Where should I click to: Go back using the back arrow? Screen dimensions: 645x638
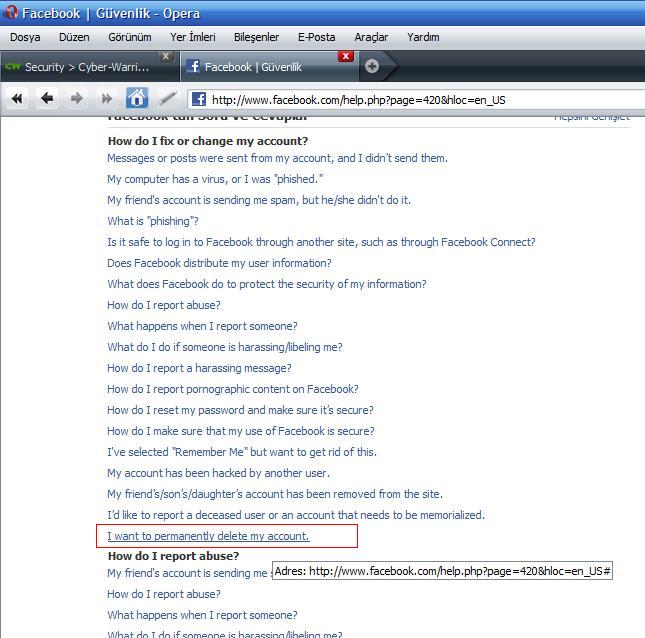click(47, 99)
